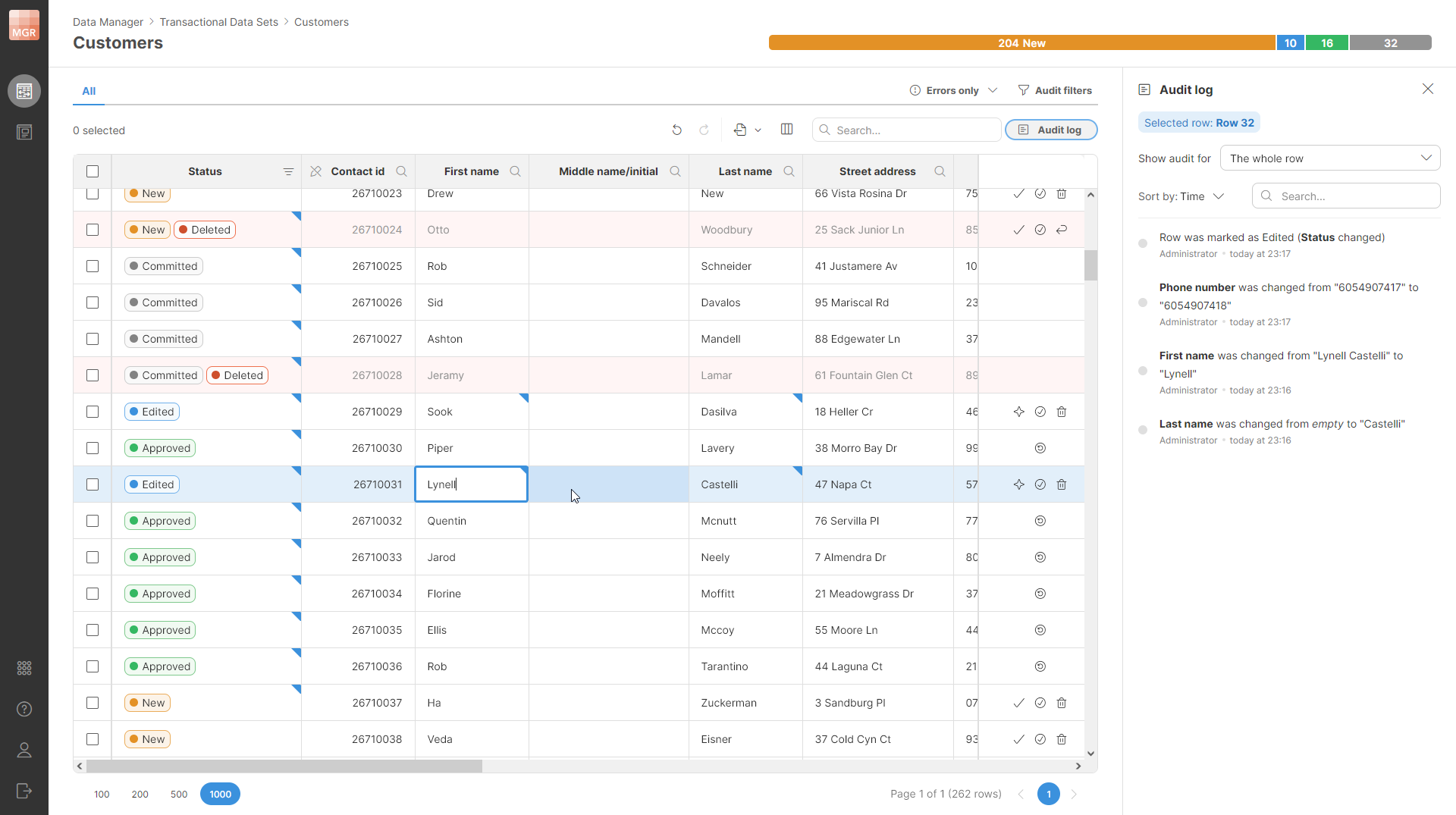
Task: Delete row 26710029 using its trash icon
Action: click(x=1062, y=412)
